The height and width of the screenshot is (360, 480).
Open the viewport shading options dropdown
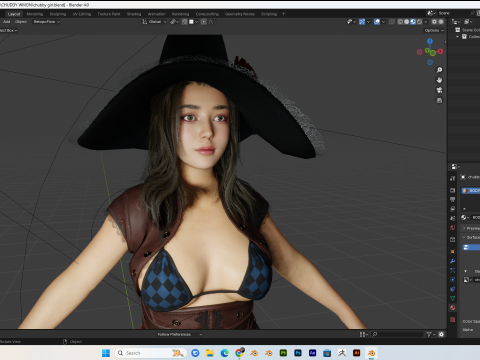pos(426,22)
